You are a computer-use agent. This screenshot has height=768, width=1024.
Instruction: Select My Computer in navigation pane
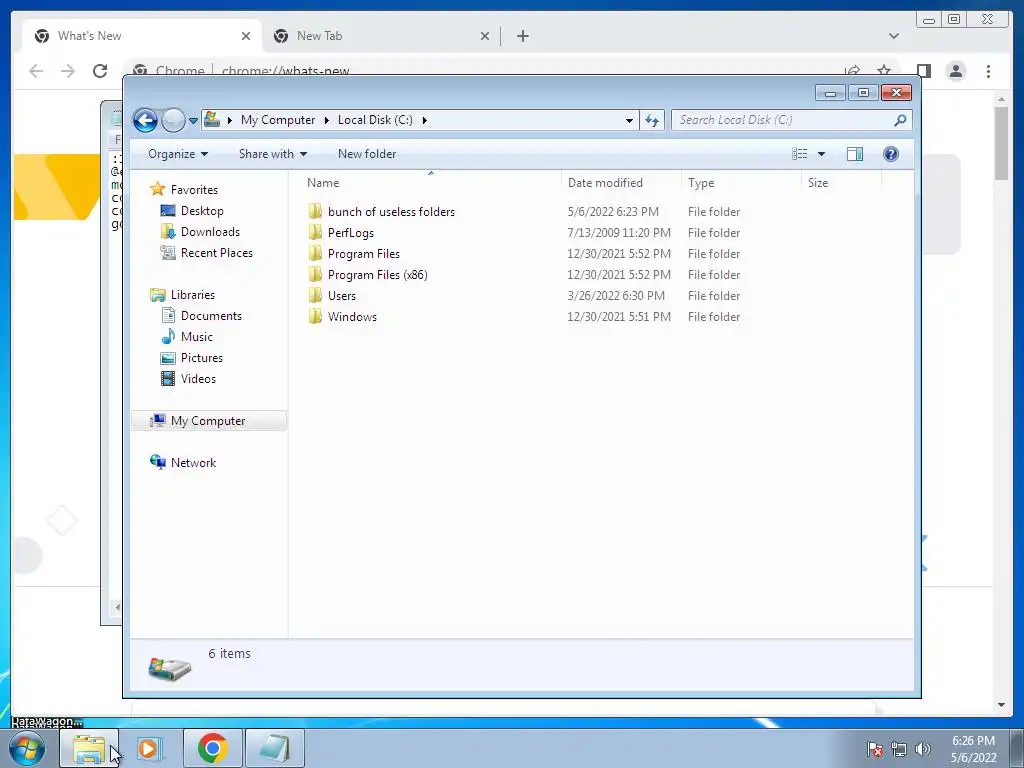(208, 421)
